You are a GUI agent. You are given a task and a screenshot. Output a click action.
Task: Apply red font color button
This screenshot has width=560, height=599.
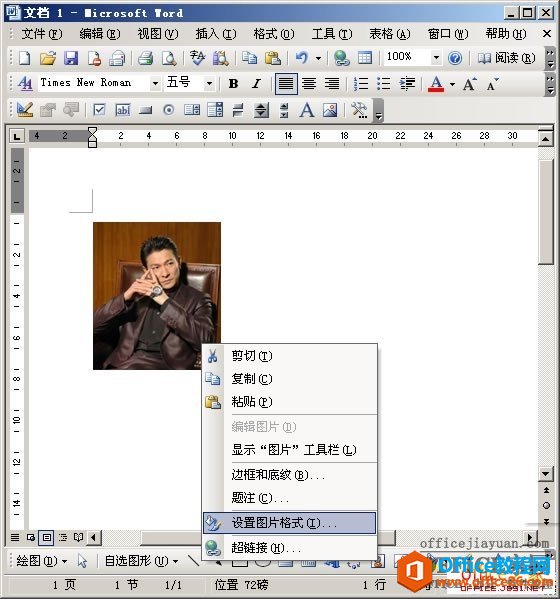[436, 84]
